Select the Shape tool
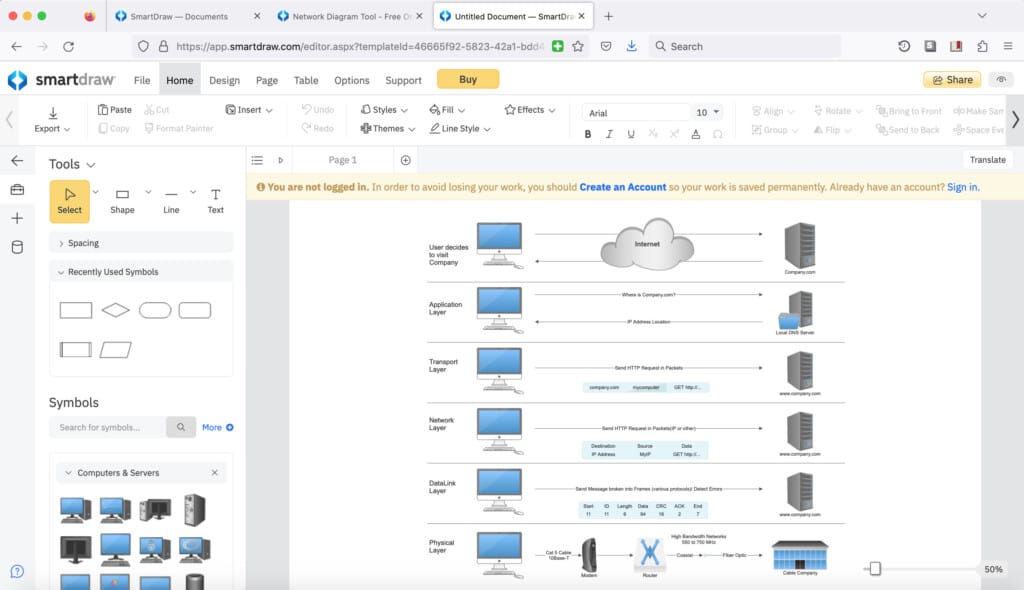Image resolution: width=1024 pixels, height=590 pixels. [x=122, y=200]
